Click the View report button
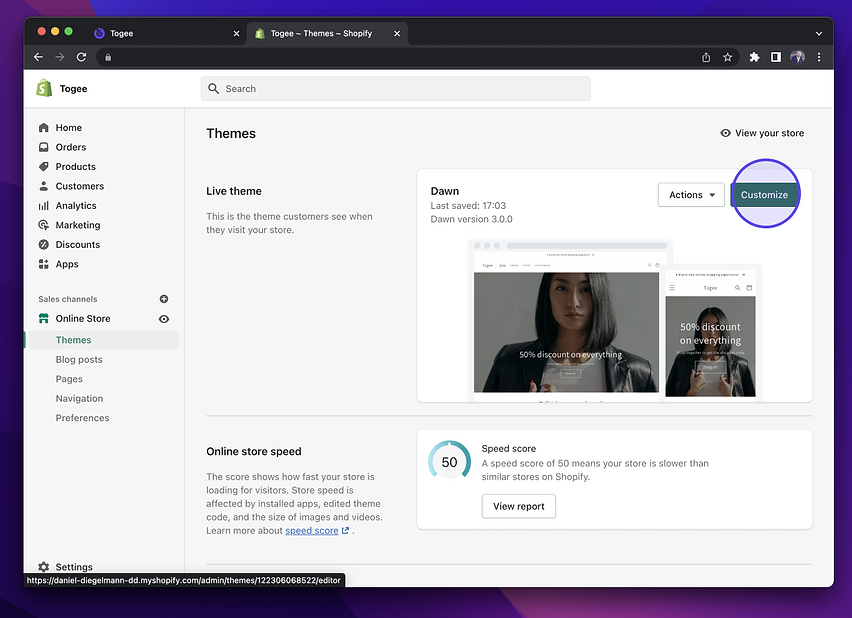 pyautogui.click(x=518, y=506)
